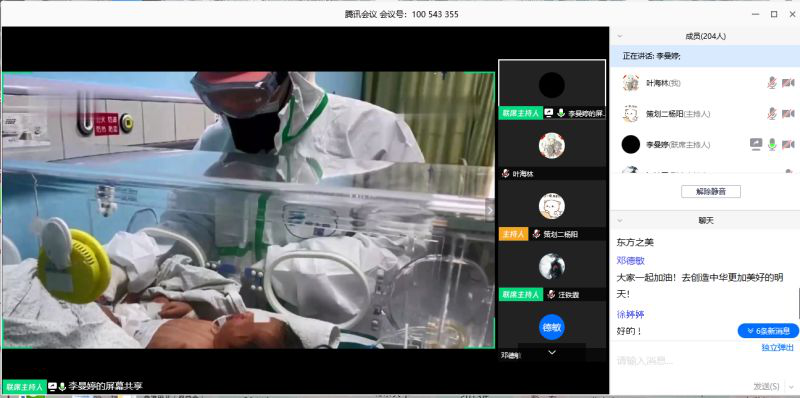Hide the participant strip with the side arrow
This screenshot has width=800, height=398.
[490, 210]
